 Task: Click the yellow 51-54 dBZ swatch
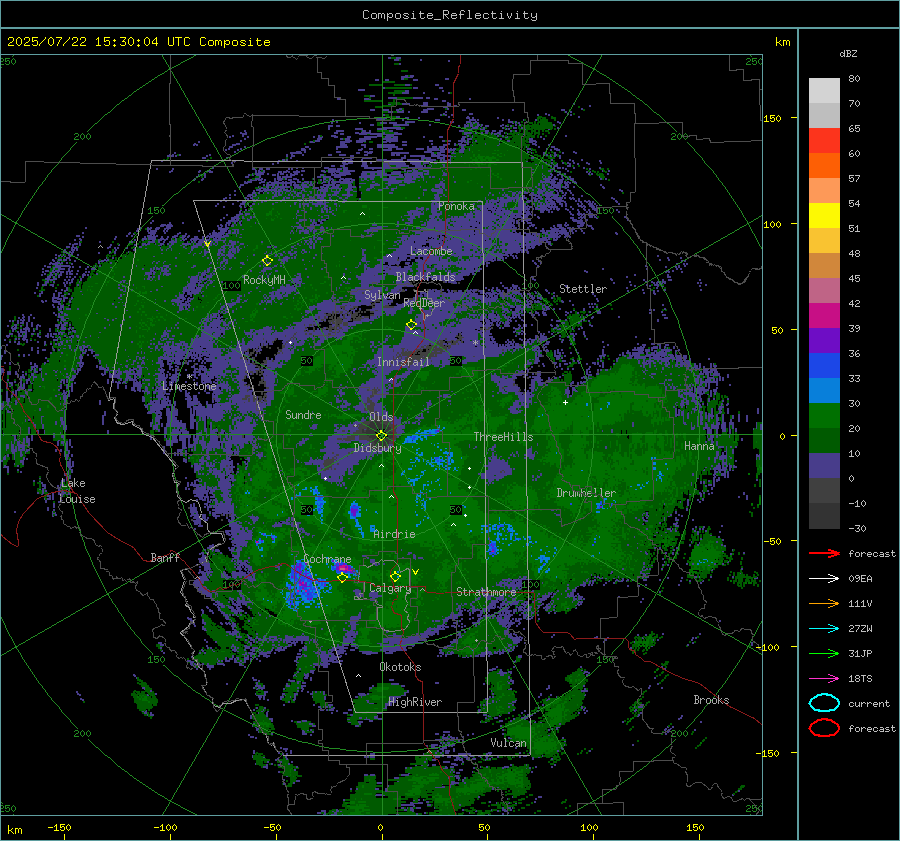point(824,216)
